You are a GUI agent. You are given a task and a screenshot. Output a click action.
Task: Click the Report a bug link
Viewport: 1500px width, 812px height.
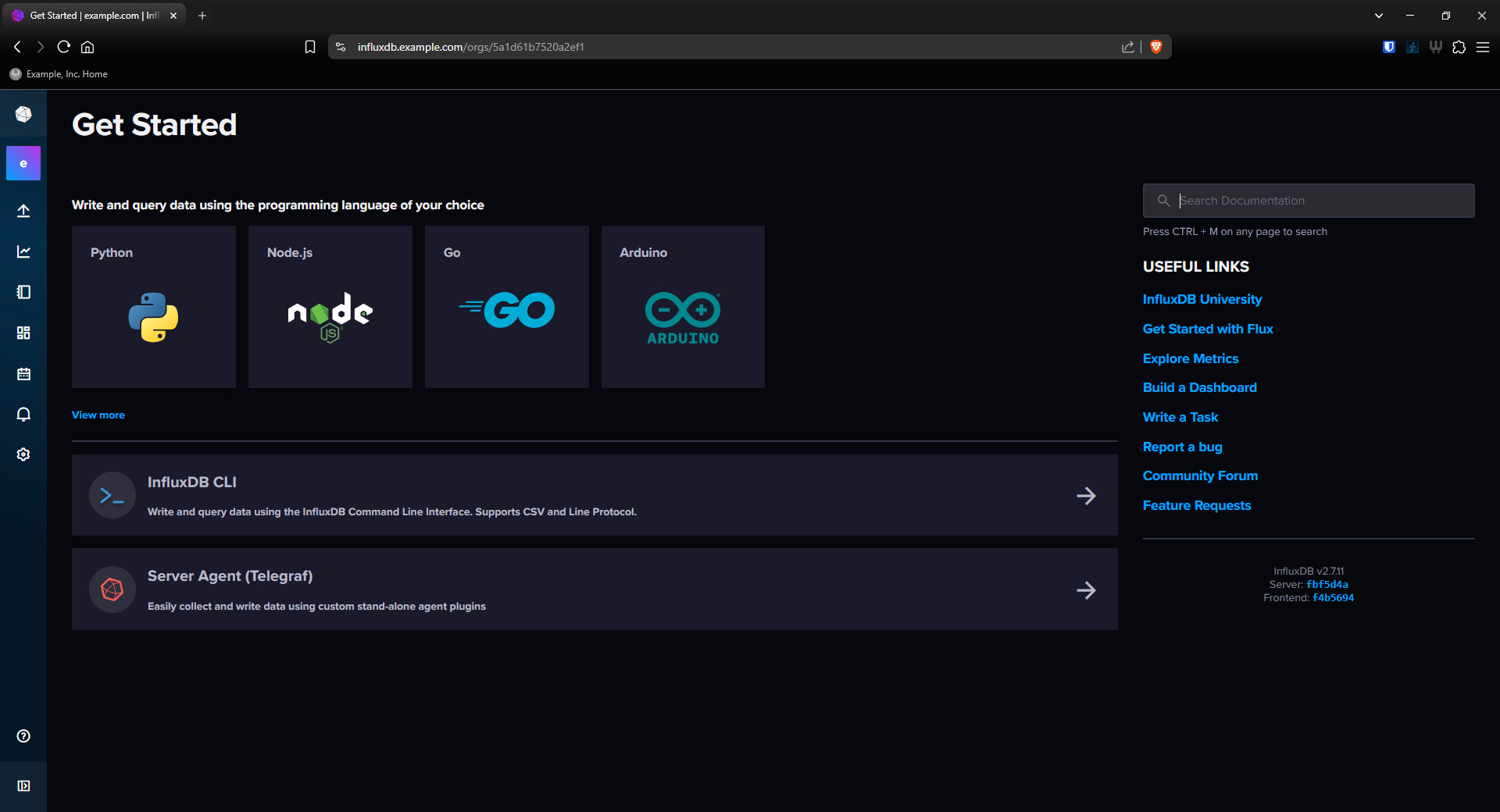coord(1182,447)
